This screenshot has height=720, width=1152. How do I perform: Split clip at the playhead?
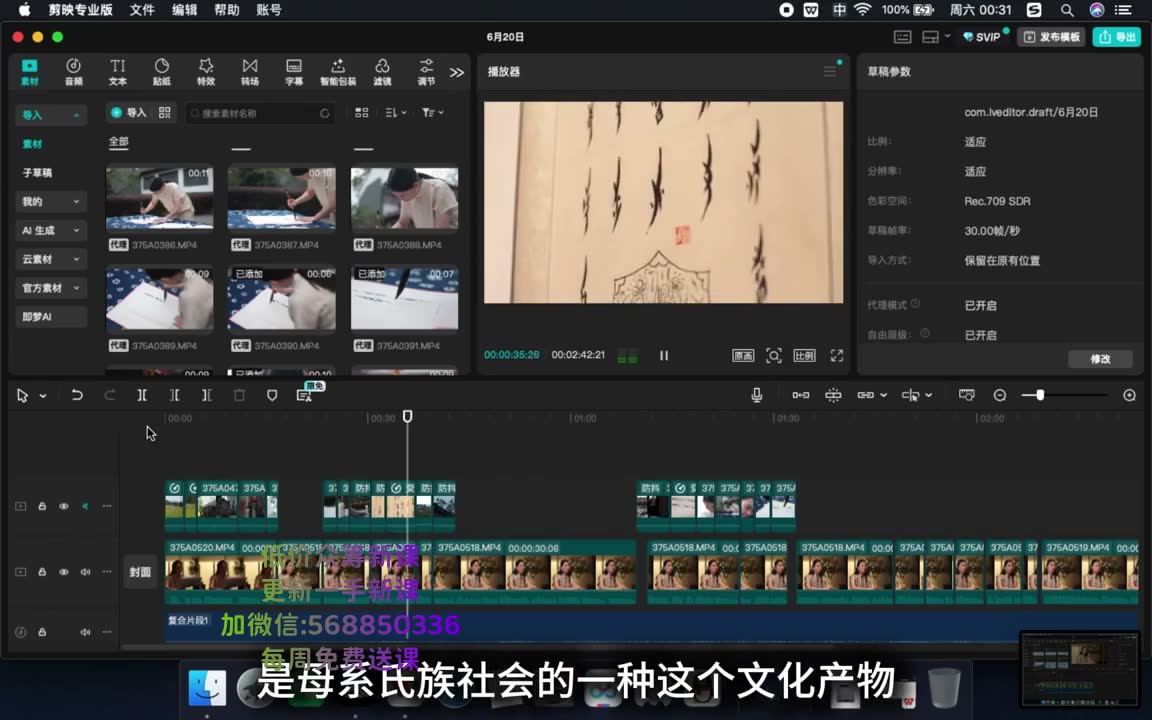coord(142,395)
